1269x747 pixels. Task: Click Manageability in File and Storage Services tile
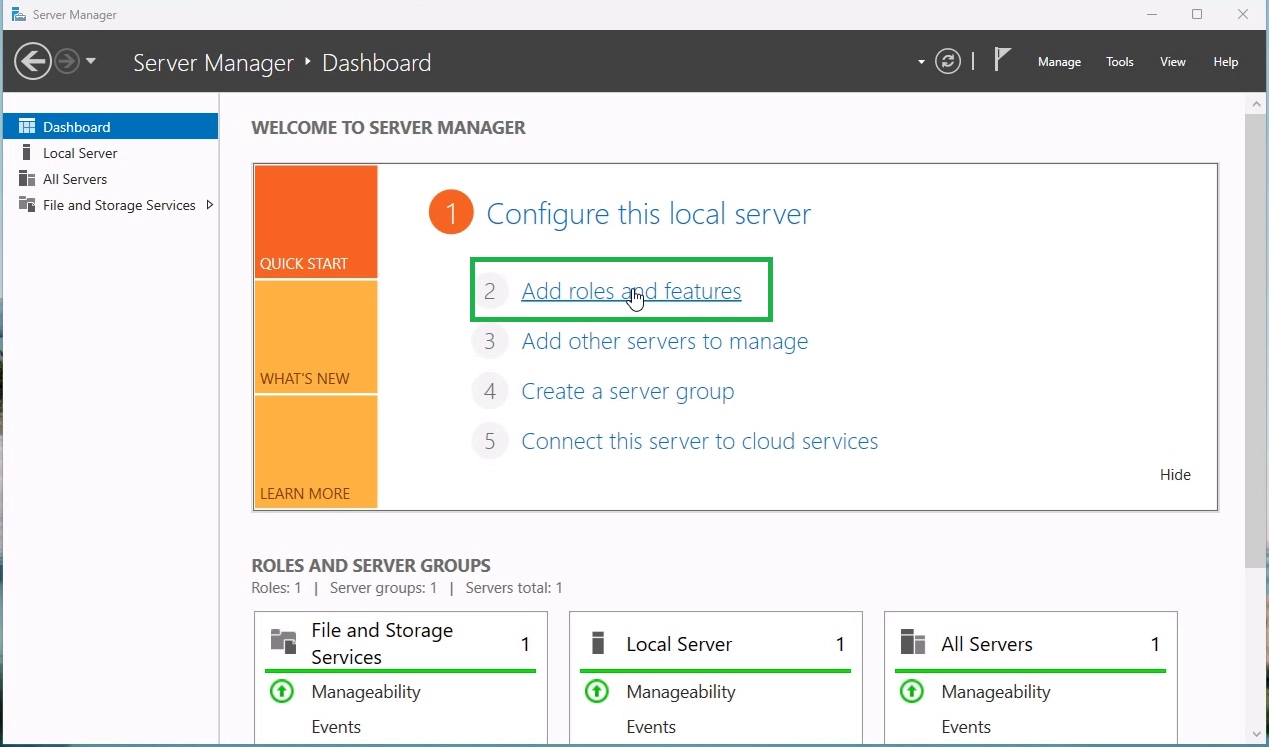(366, 692)
